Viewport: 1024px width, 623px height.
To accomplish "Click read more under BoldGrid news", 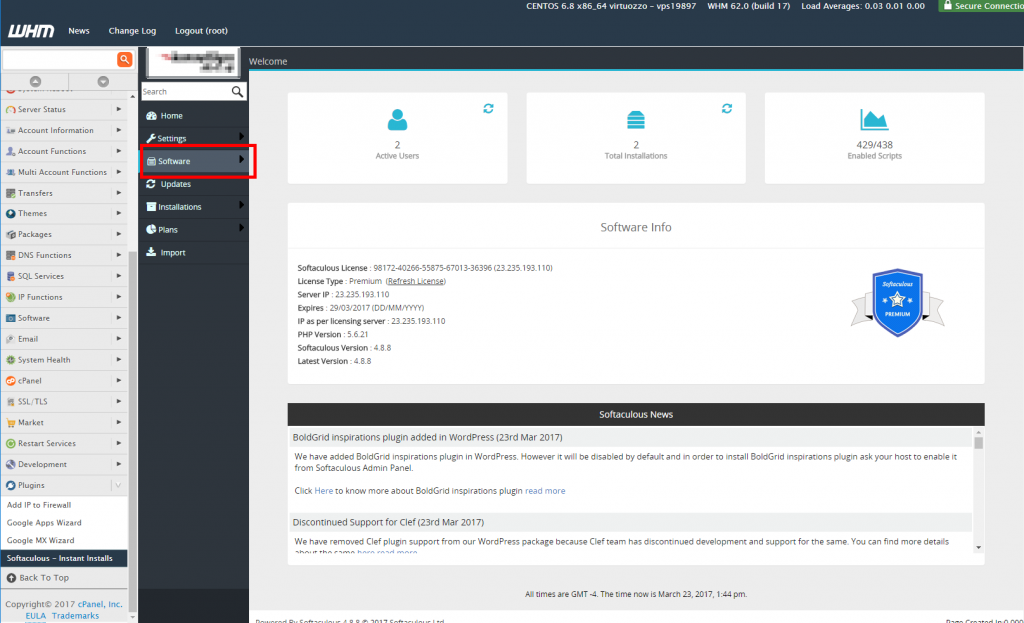I will [x=545, y=491].
